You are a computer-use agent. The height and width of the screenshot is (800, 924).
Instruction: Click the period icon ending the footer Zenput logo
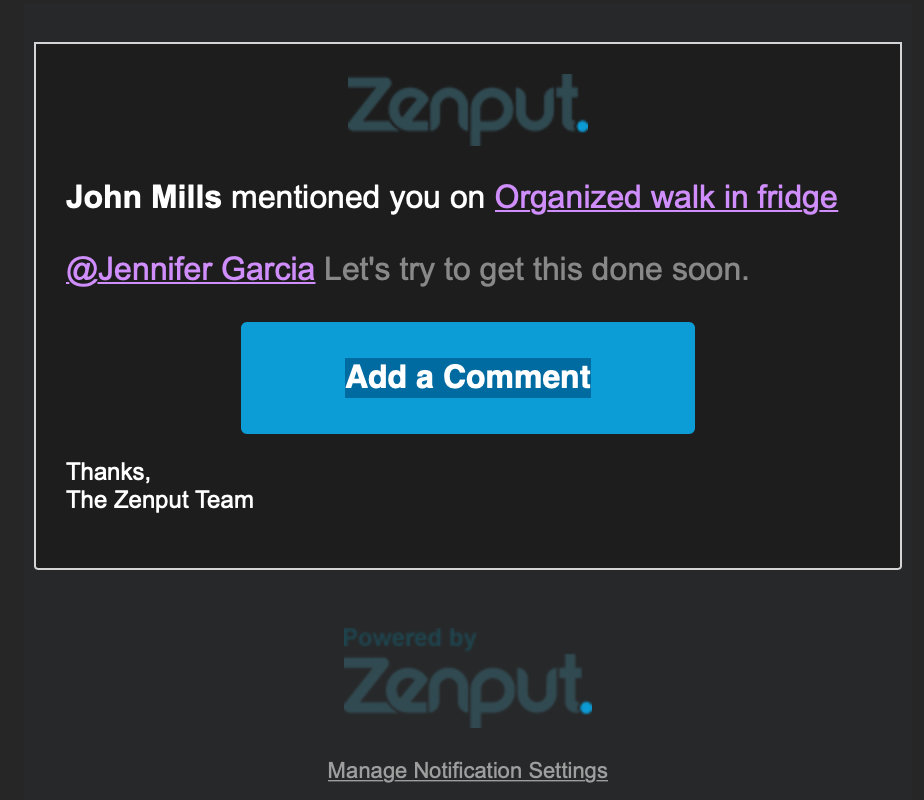585,707
